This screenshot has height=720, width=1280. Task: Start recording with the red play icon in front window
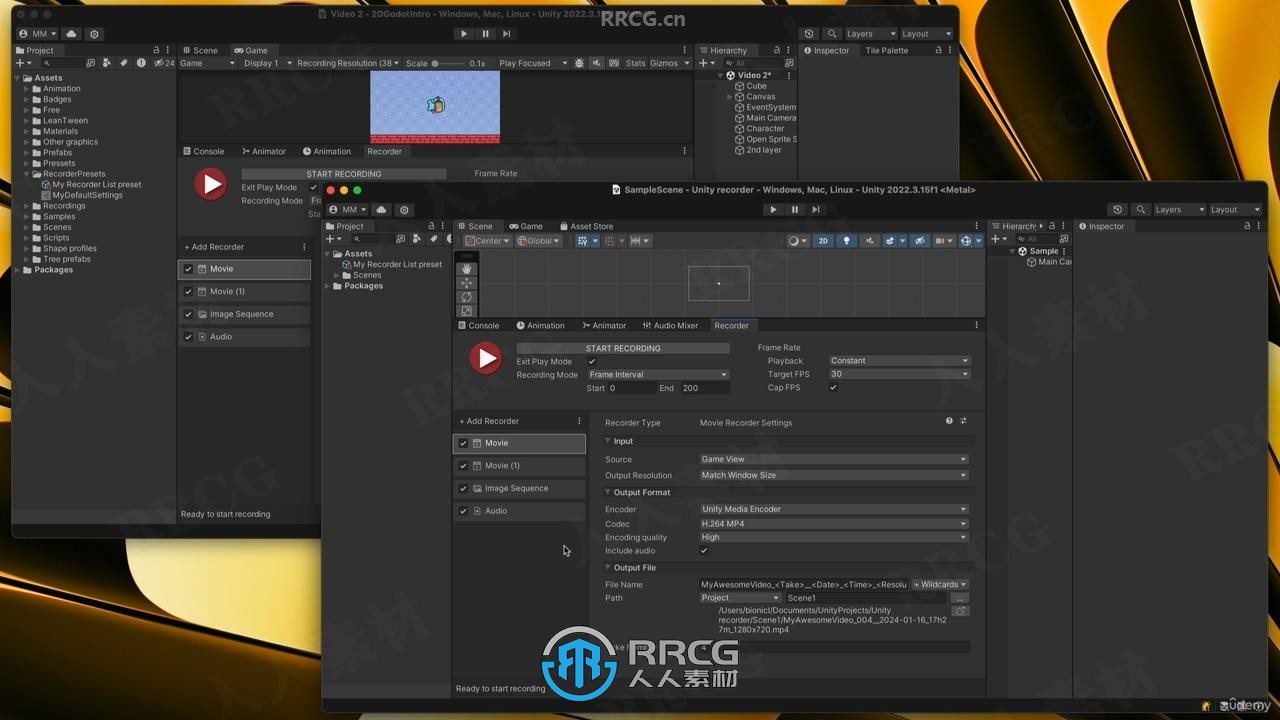click(486, 358)
